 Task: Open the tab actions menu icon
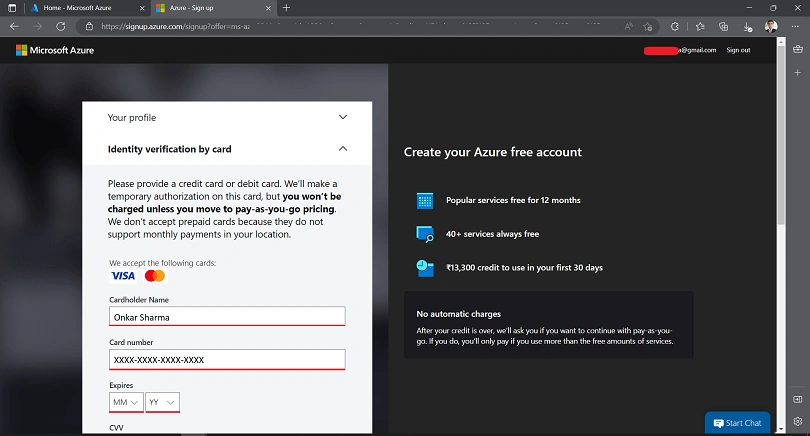point(12,8)
